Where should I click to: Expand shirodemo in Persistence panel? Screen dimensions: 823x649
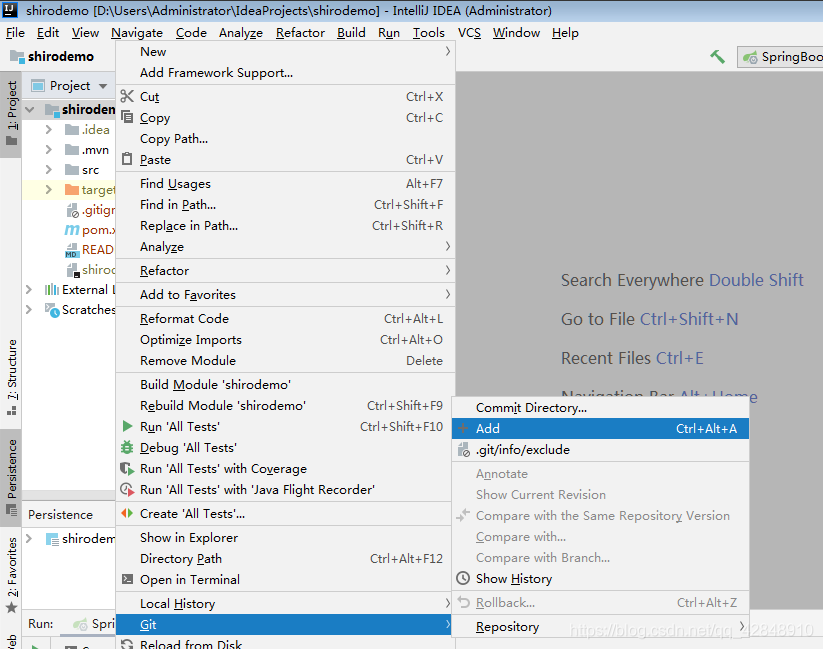pyautogui.click(x=29, y=538)
